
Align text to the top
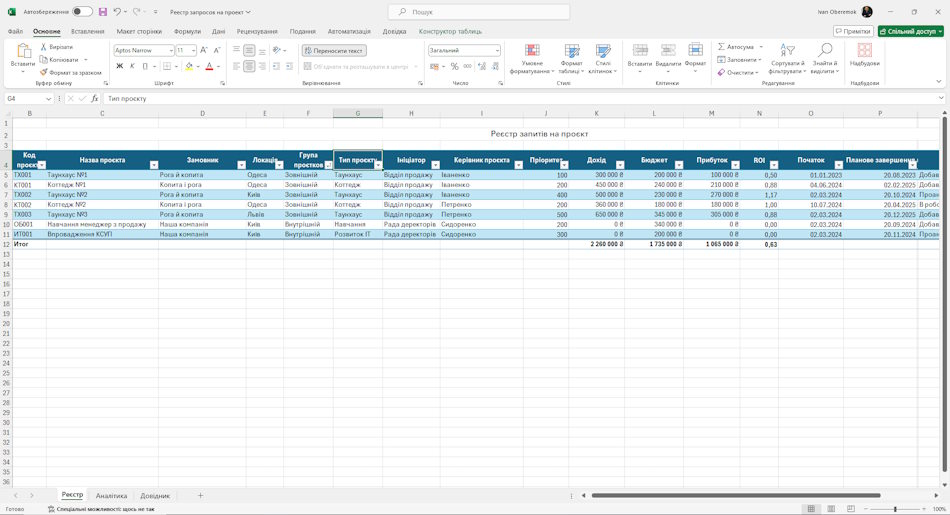236,50
